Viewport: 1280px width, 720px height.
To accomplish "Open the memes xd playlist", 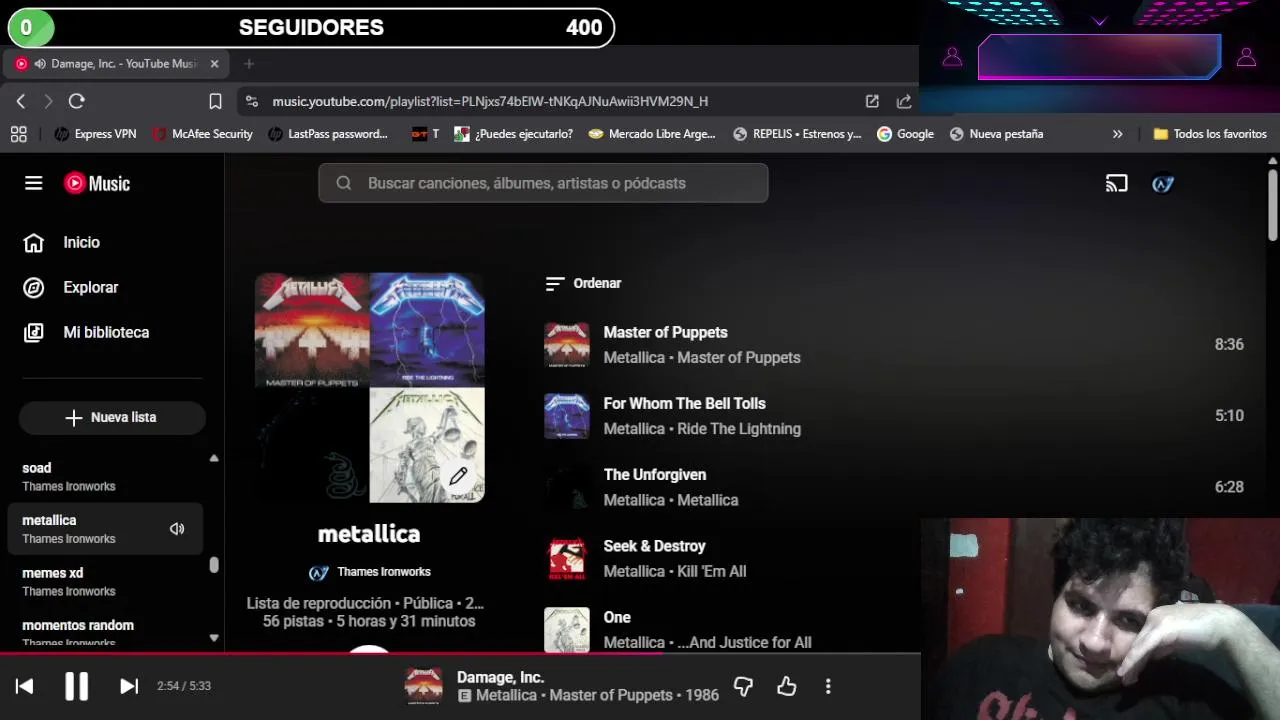I will pos(105,582).
